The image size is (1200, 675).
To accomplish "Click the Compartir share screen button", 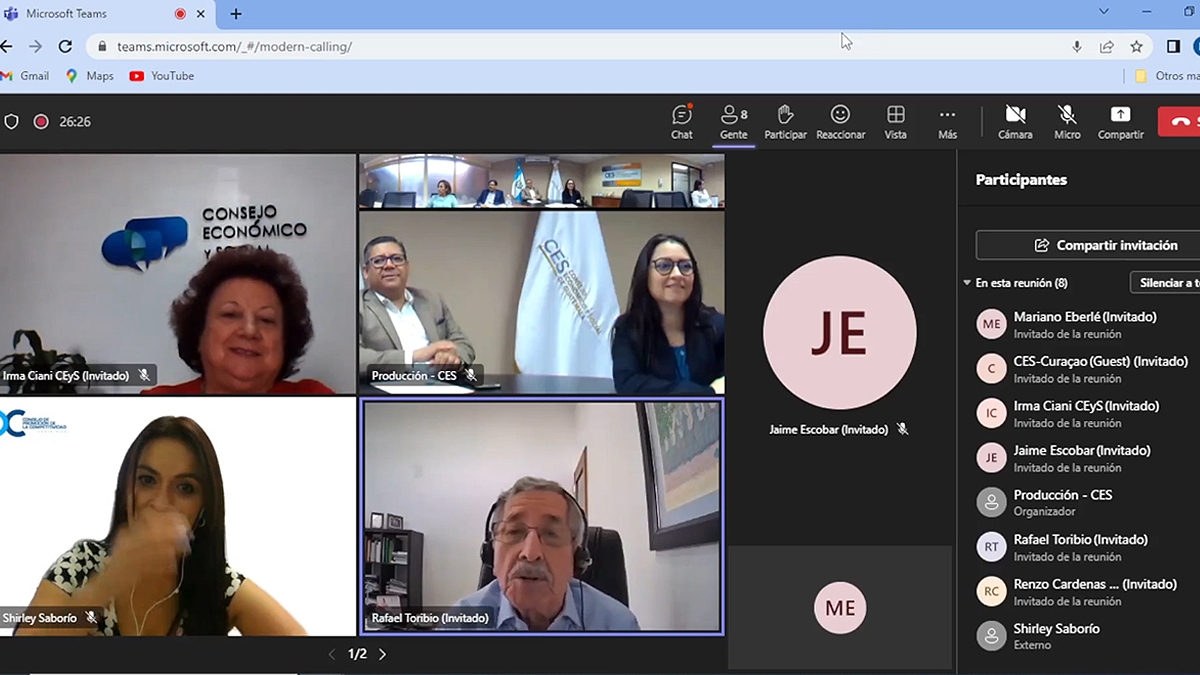I will [x=1120, y=122].
